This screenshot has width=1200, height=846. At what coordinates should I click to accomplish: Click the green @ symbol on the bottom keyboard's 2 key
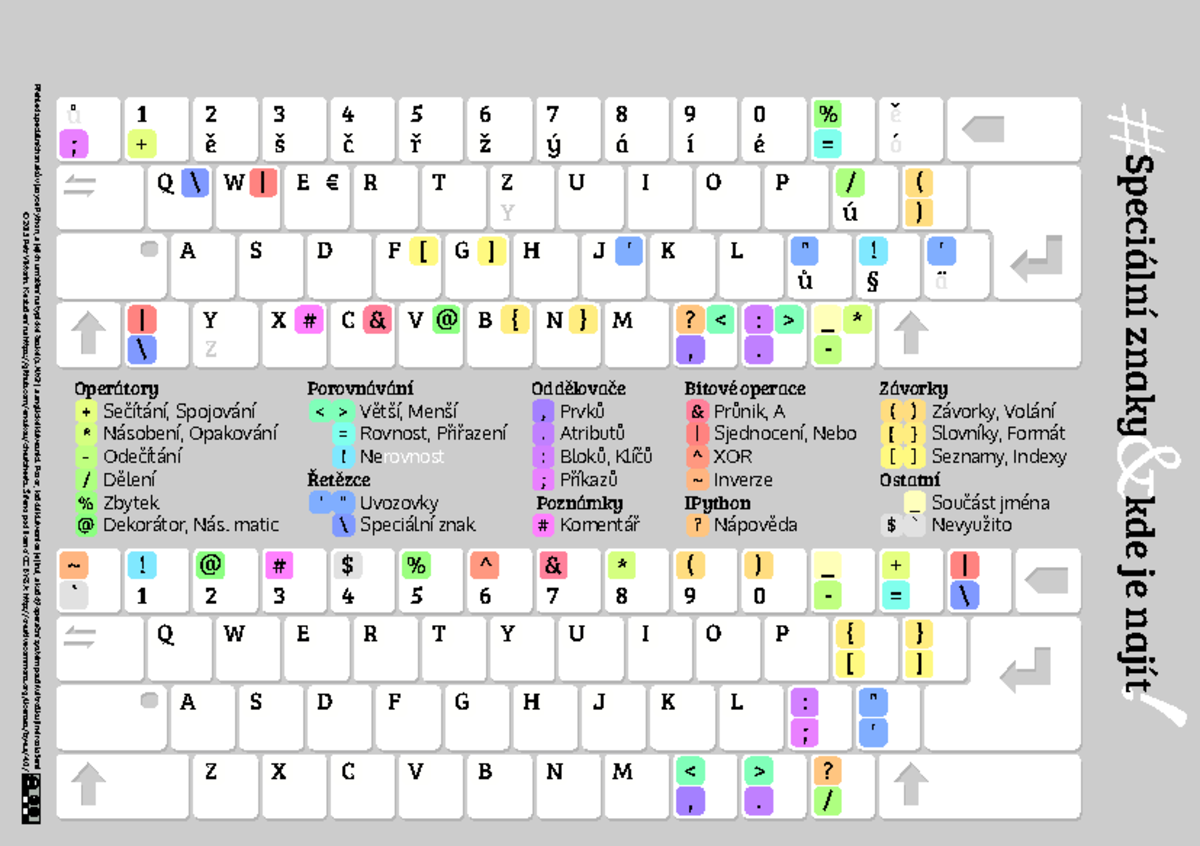[210, 565]
